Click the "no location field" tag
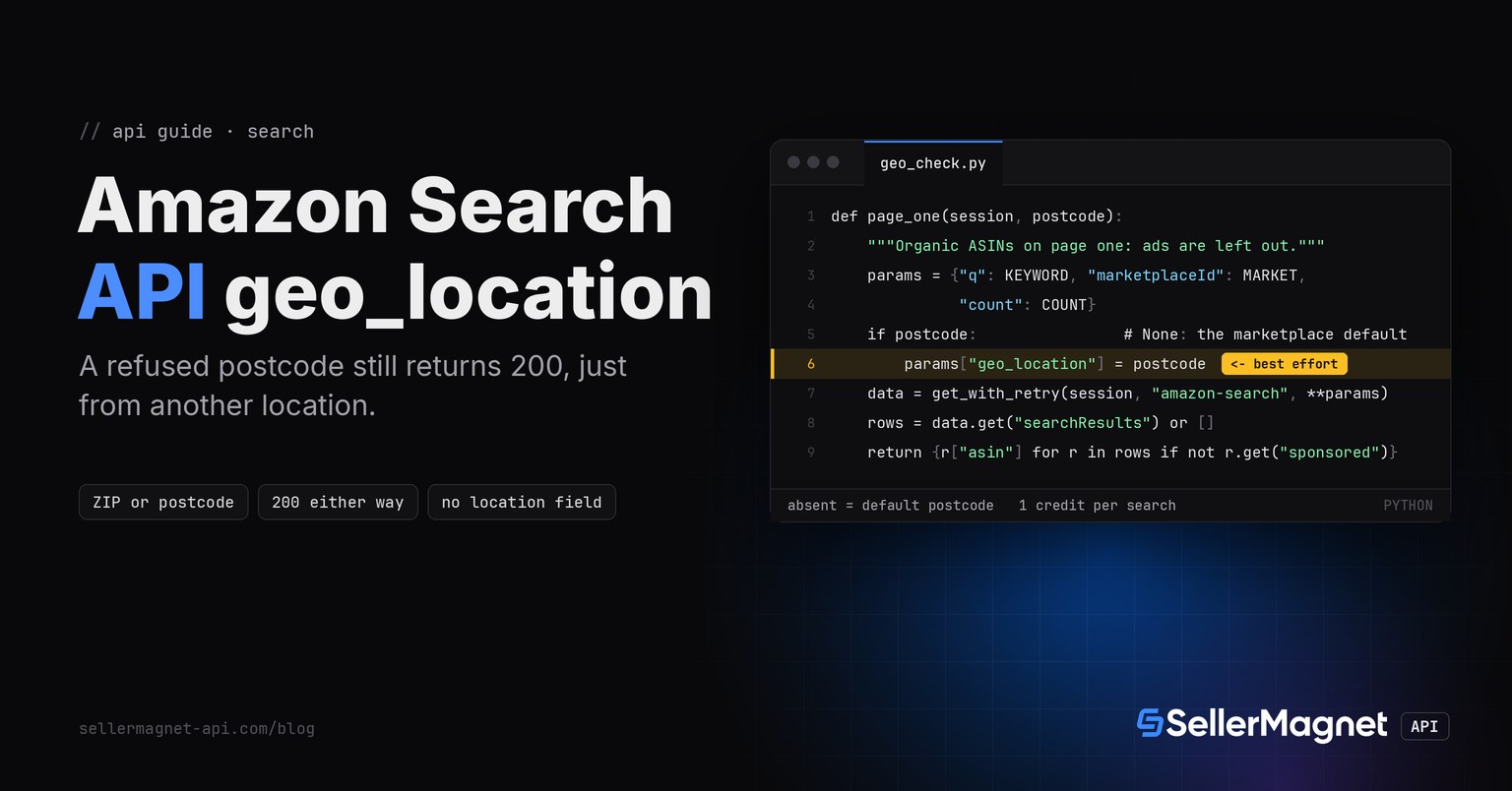The image size is (1512, 791). 522,502
